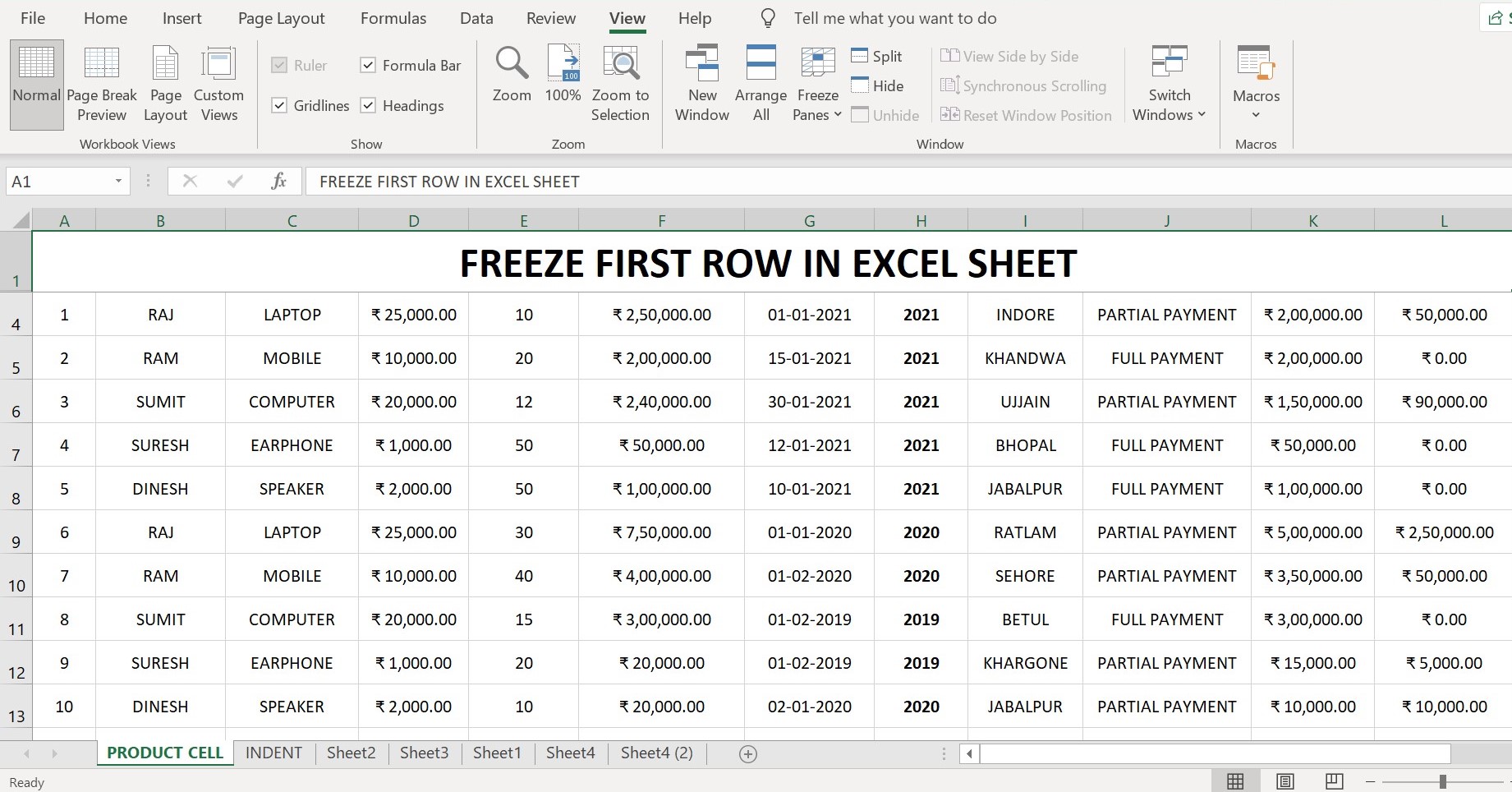Open the Help tab
This screenshot has height=792, width=1512.
point(695,18)
